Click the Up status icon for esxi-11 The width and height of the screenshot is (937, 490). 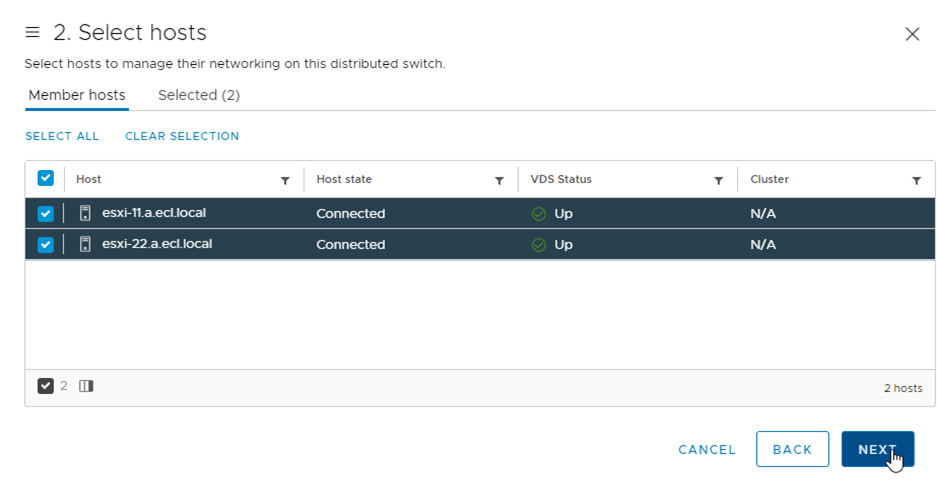pyautogui.click(x=539, y=214)
